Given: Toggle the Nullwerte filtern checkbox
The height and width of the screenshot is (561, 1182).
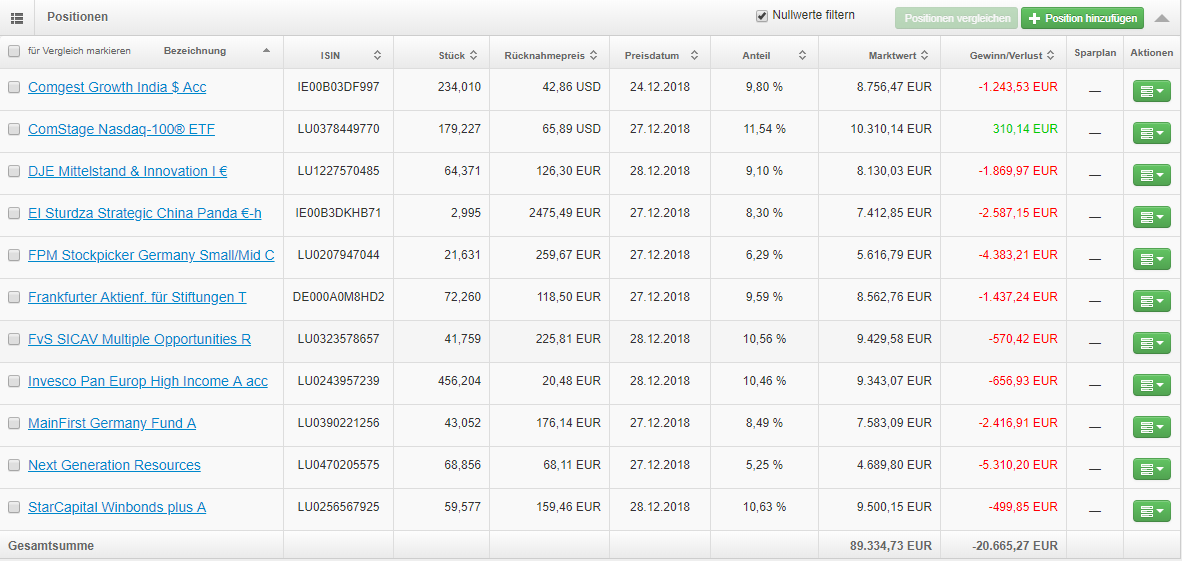Looking at the screenshot, I should pos(761,16).
